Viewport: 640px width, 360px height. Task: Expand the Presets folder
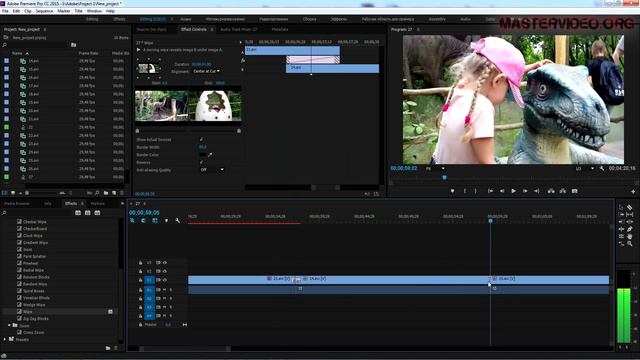tap(5, 339)
